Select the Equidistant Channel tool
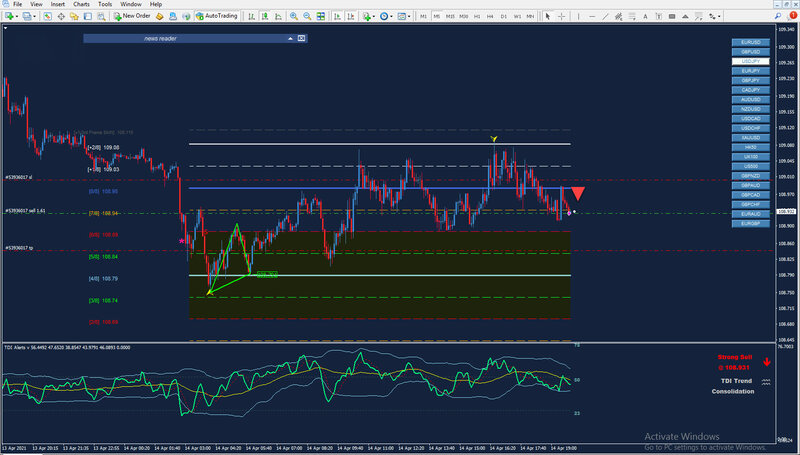The width and height of the screenshot is (800, 455). (618, 16)
